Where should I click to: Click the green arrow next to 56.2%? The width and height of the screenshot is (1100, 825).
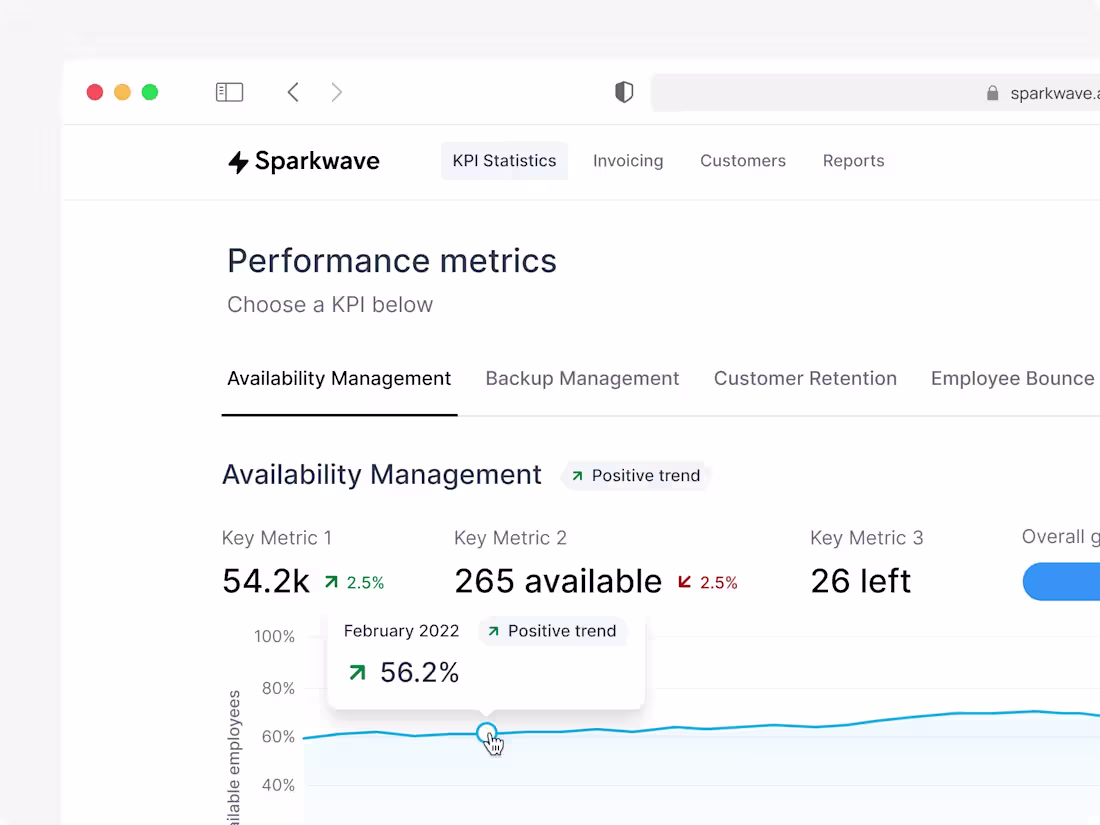click(357, 672)
